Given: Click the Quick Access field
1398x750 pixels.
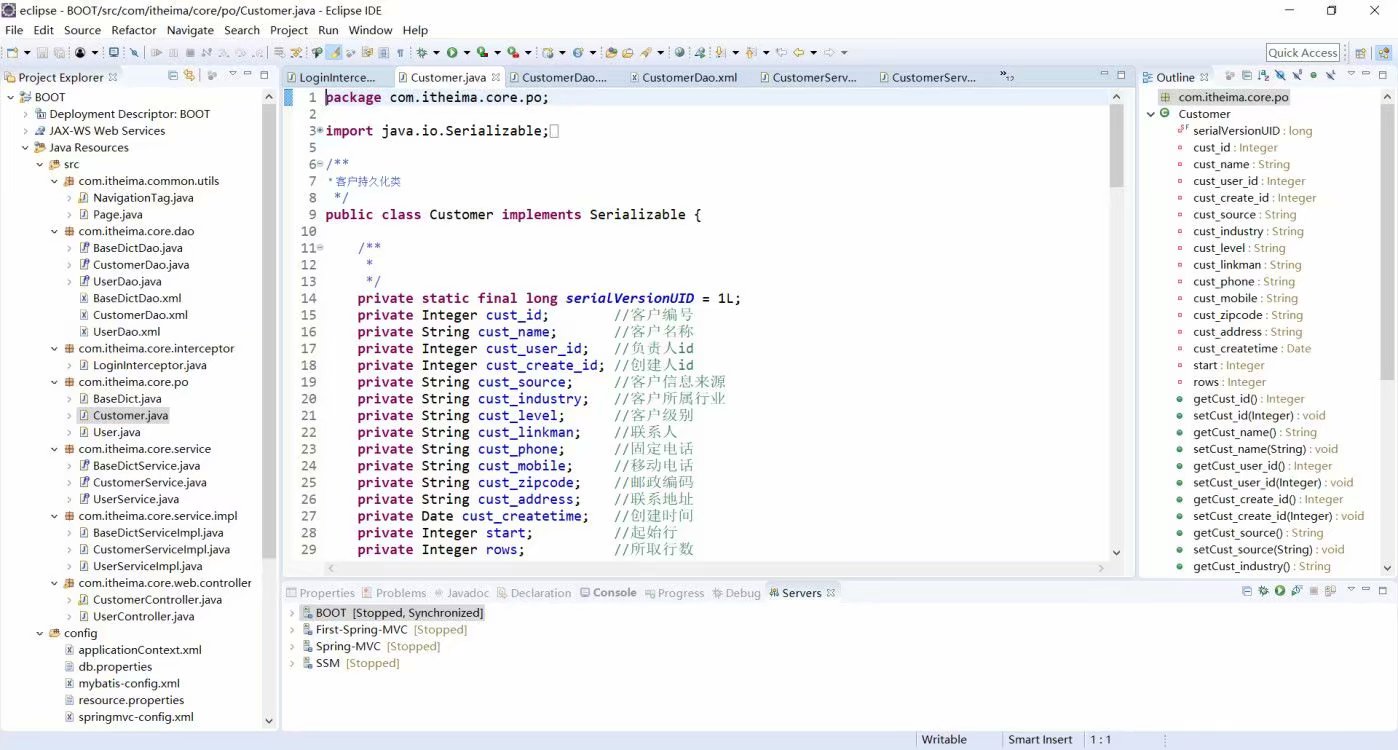Looking at the screenshot, I should [x=1303, y=53].
